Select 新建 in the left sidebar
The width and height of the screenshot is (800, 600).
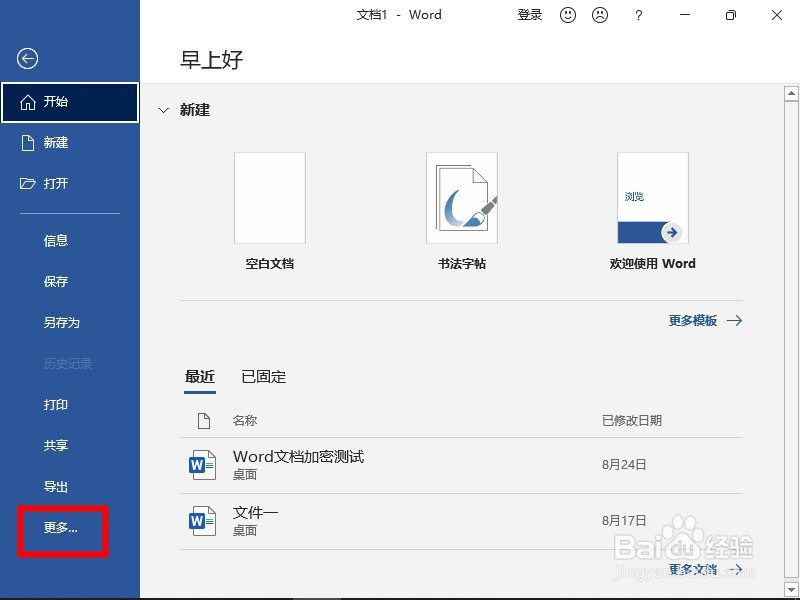point(70,143)
